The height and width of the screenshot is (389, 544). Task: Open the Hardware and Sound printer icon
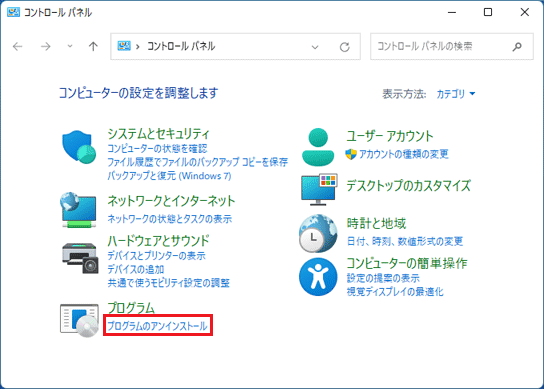(x=80, y=258)
